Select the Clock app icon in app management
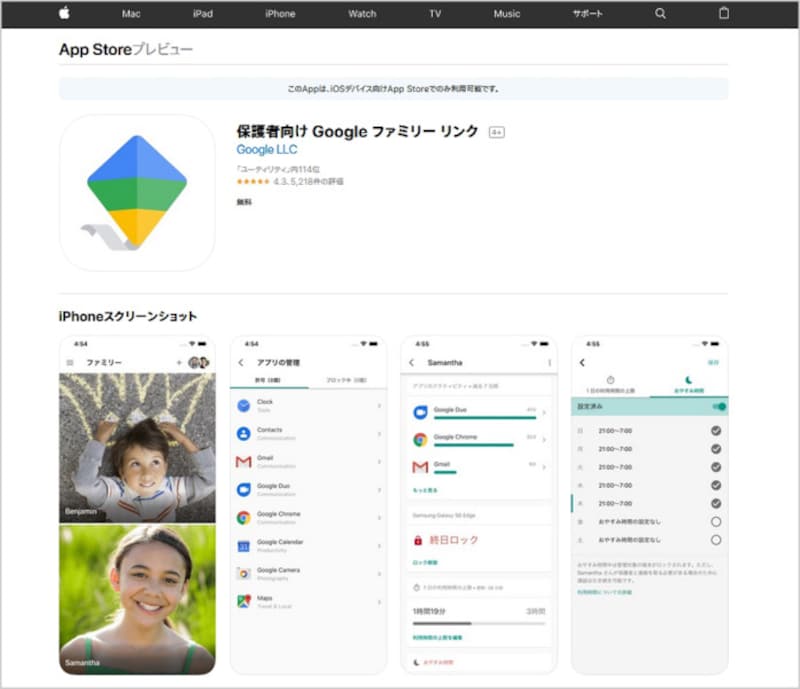This screenshot has width=800, height=689. pyautogui.click(x=243, y=405)
